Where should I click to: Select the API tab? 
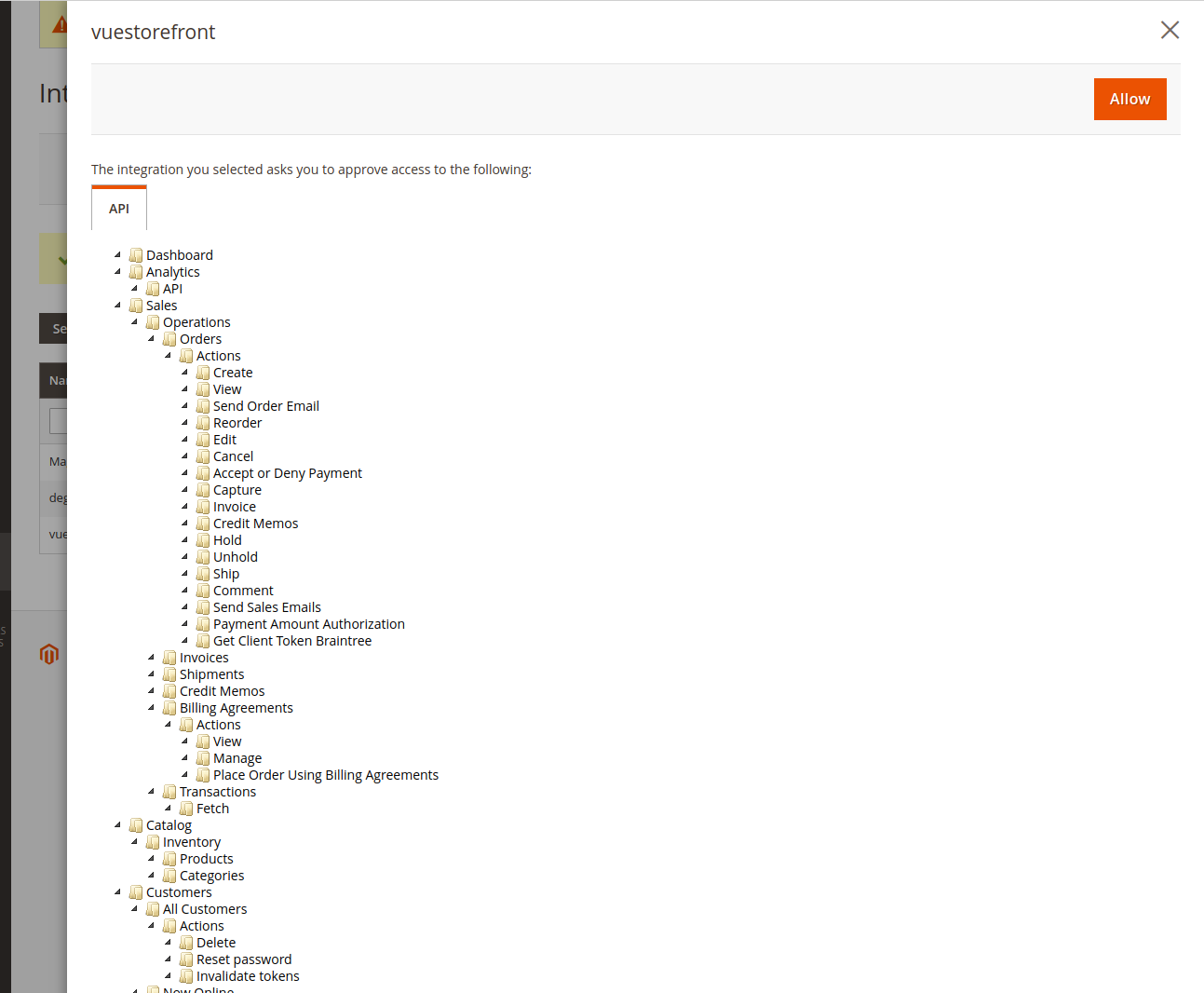(119, 209)
